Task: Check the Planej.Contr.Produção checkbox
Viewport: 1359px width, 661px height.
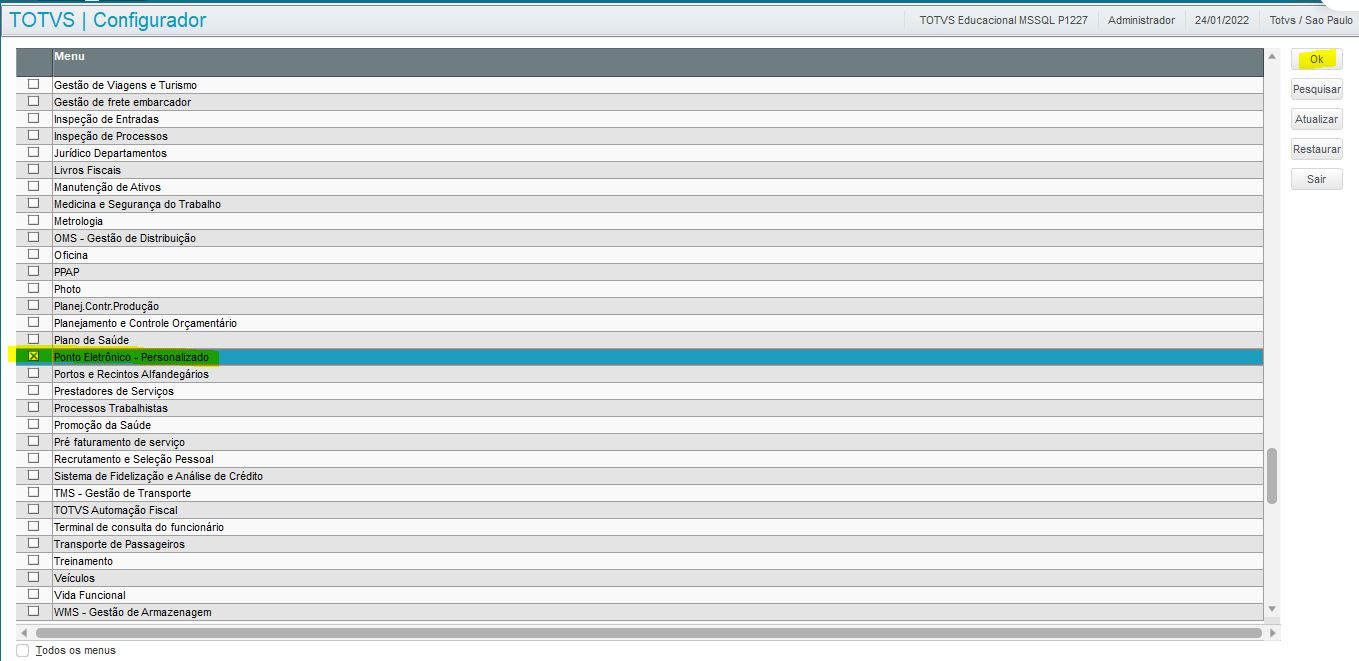Action: pyautogui.click(x=33, y=305)
